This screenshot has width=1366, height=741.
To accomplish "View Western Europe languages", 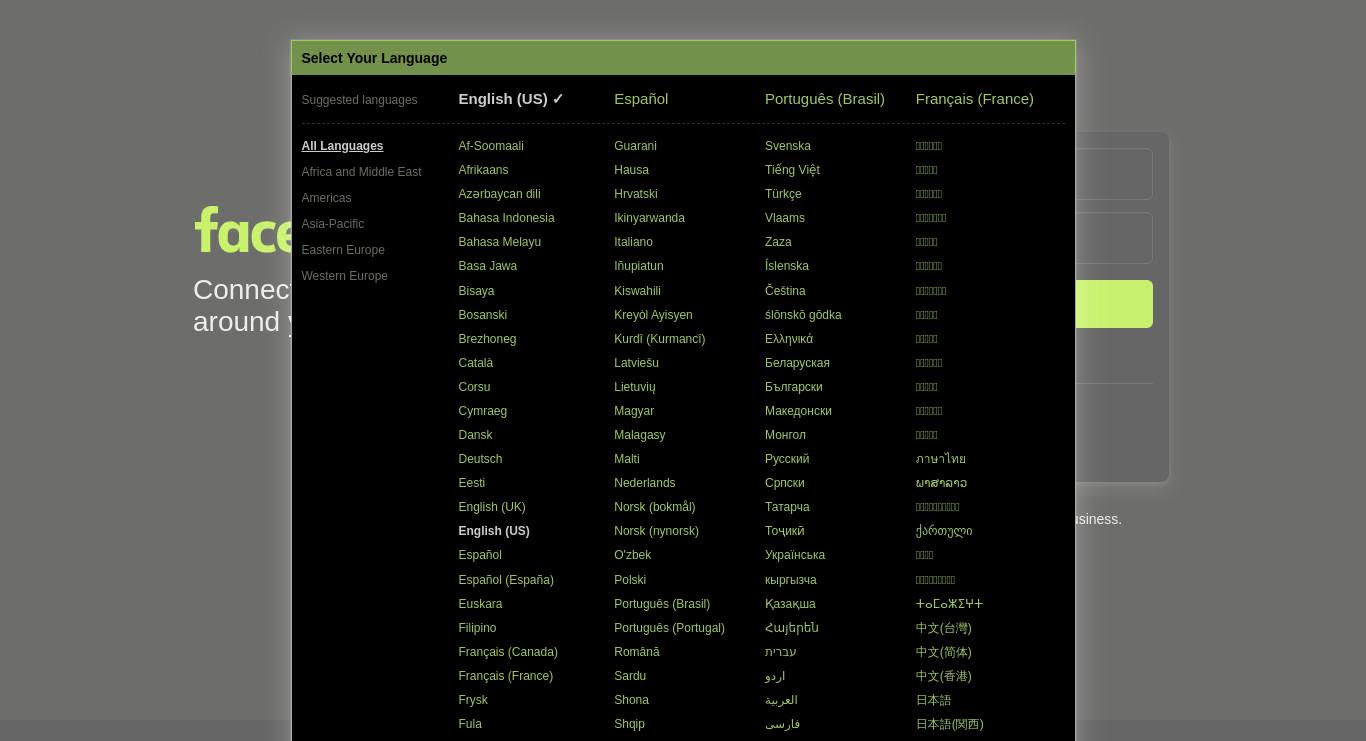I will pos(344,276).
